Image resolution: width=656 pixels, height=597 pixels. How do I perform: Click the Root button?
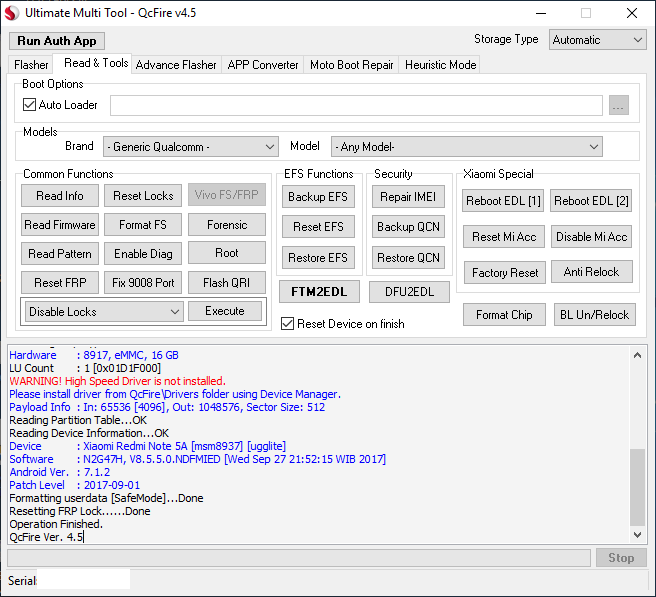227,253
